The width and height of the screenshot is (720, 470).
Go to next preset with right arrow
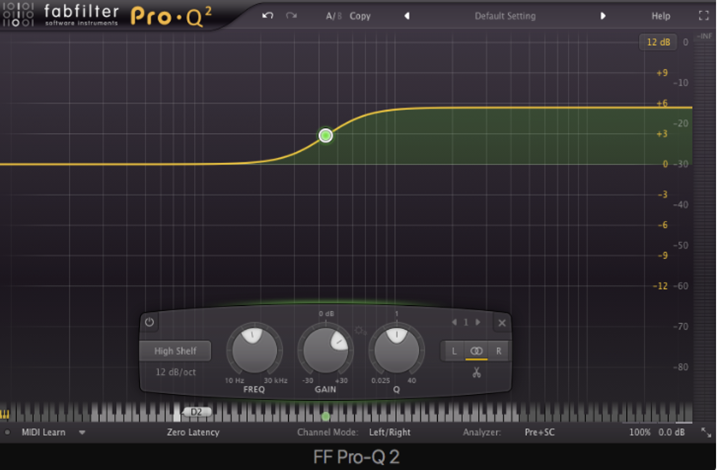click(602, 16)
